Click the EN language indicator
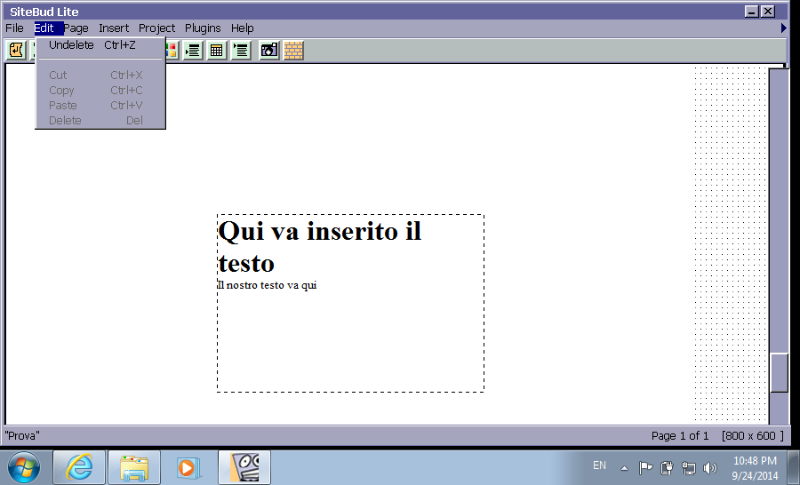The width and height of the screenshot is (800, 485). tap(599, 465)
